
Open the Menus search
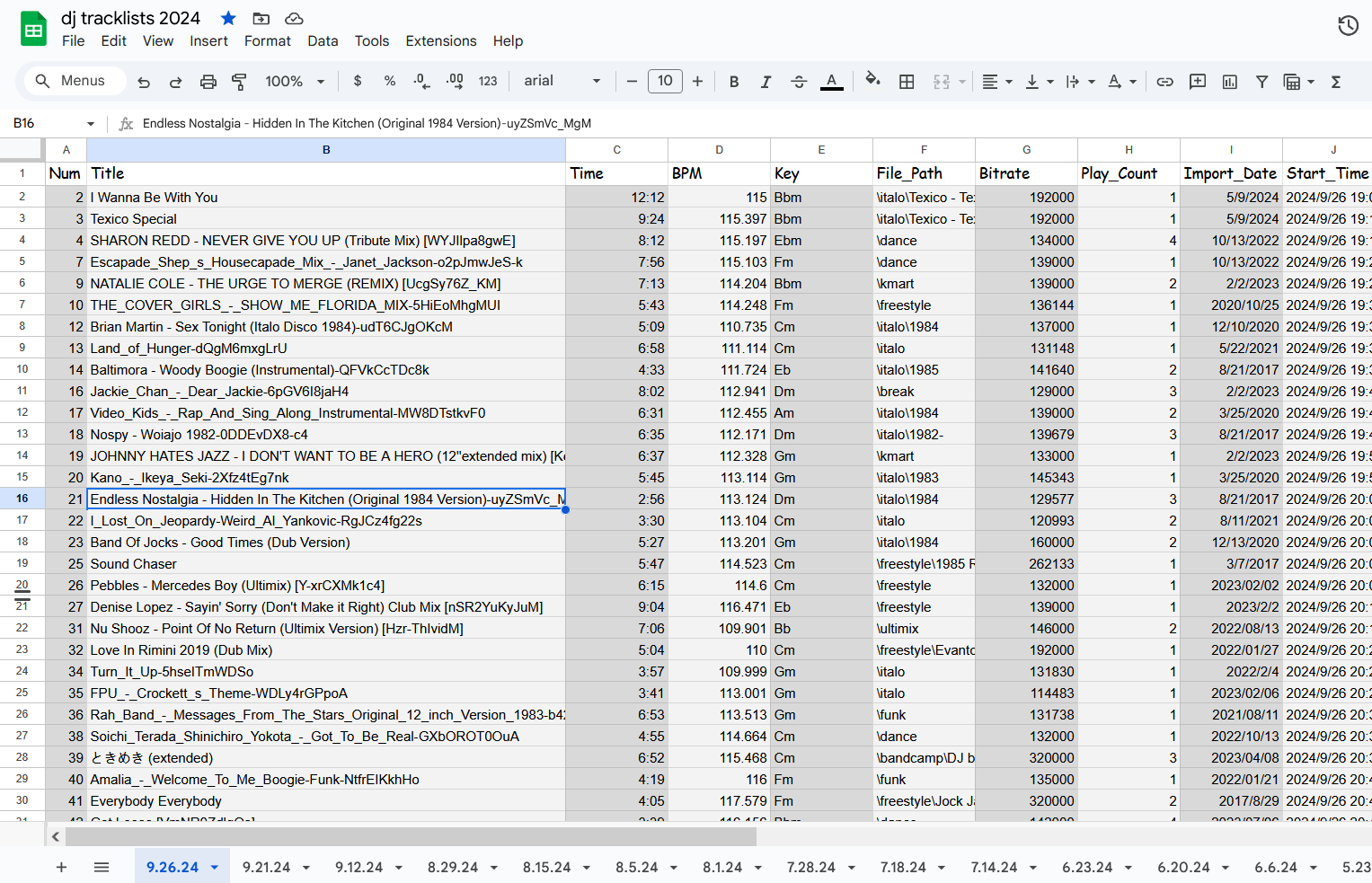point(74,80)
